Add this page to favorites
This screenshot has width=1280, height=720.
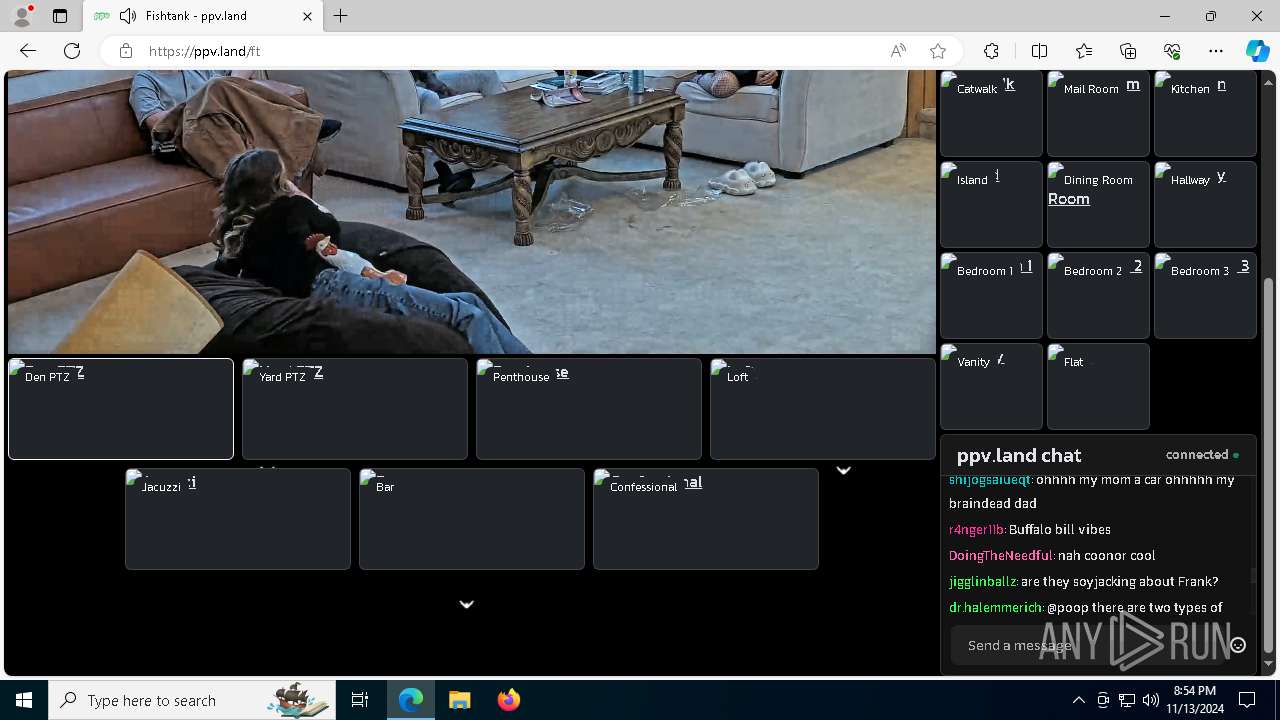(x=938, y=51)
